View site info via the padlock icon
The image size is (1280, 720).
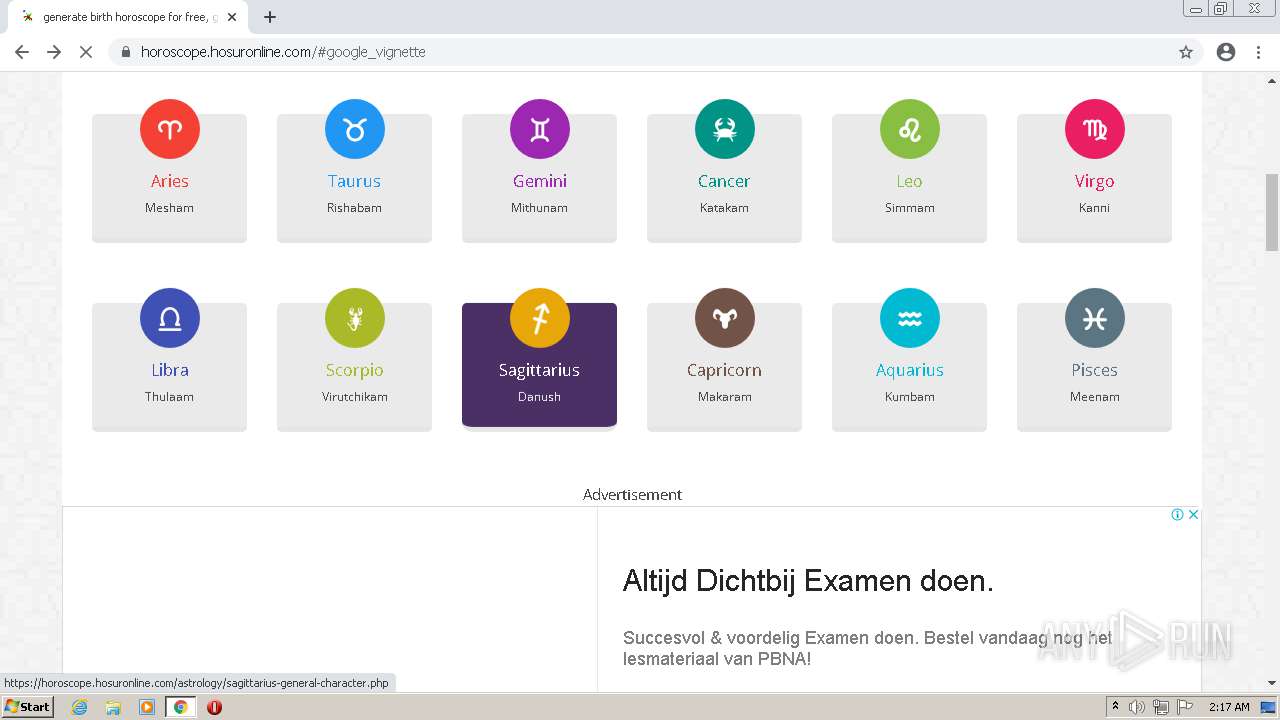[126, 52]
